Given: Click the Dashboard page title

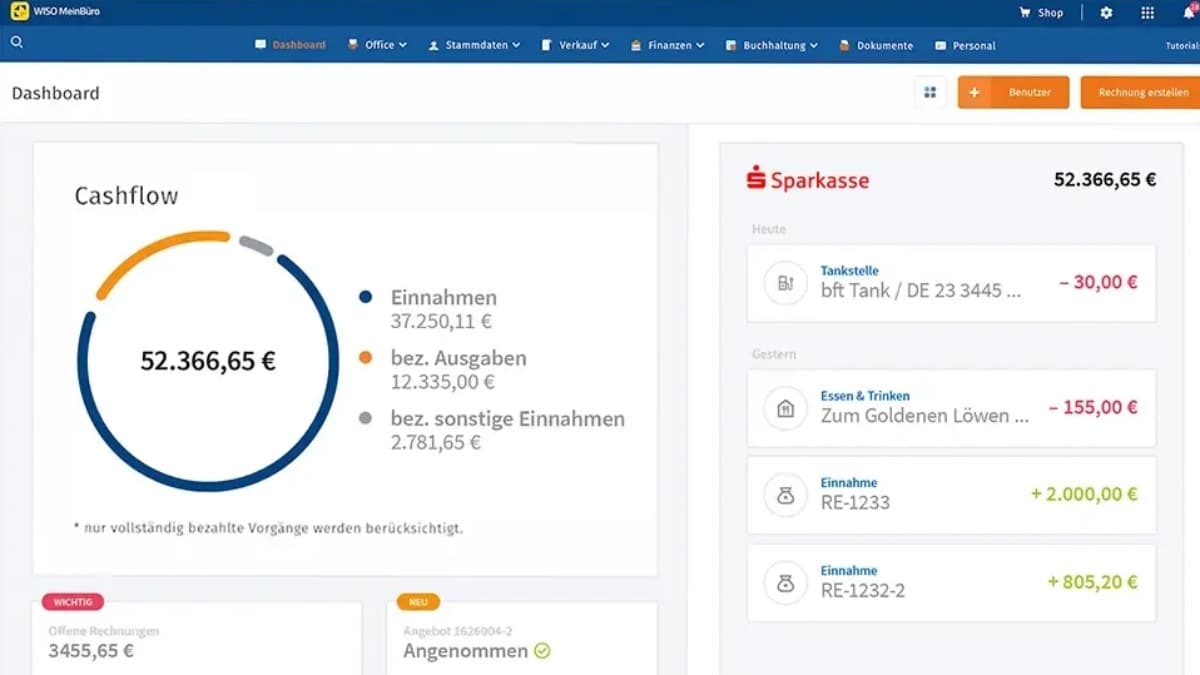Looking at the screenshot, I should pos(56,93).
